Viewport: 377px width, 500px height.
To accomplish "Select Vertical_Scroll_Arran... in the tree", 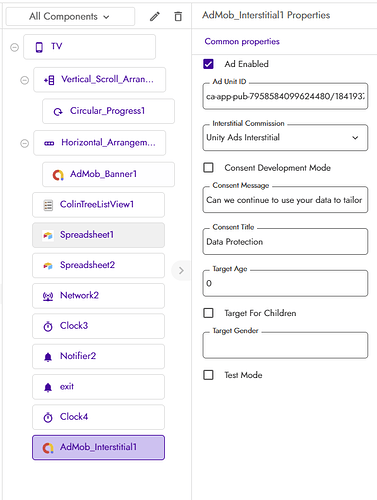I will click(99, 80).
